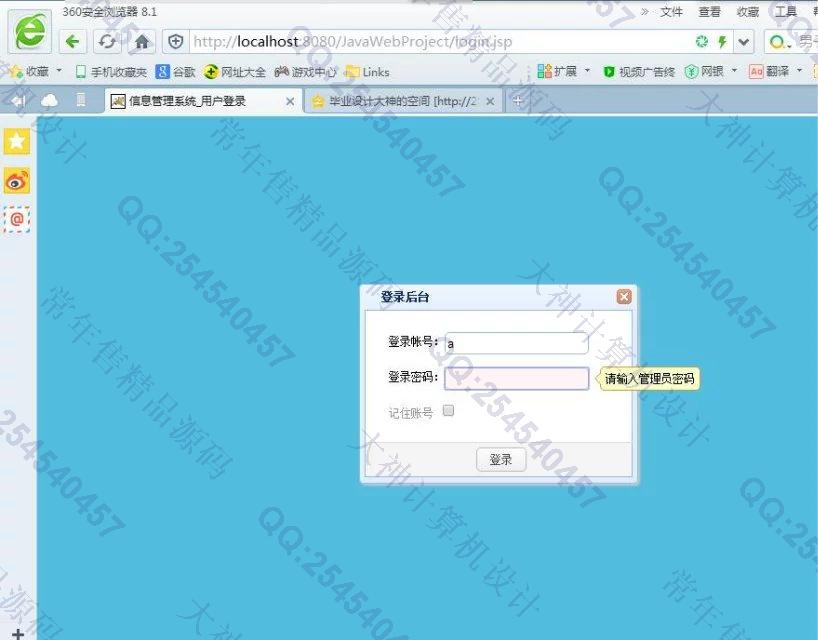Click the 收藏 favorites star button
This screenshot has height=640, width=818.
[29, 71]
